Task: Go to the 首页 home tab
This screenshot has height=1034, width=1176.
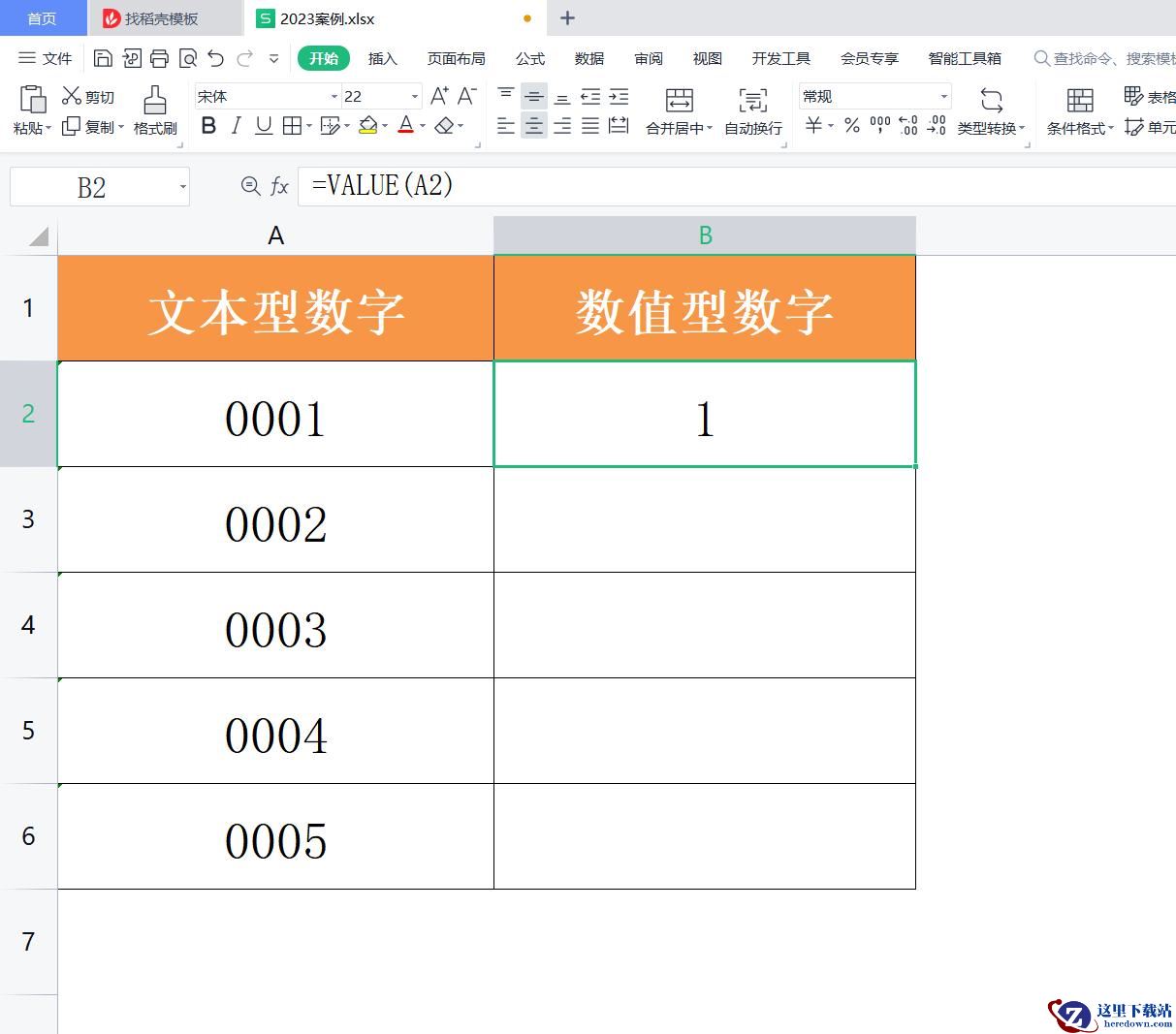Action: point(42,18)
